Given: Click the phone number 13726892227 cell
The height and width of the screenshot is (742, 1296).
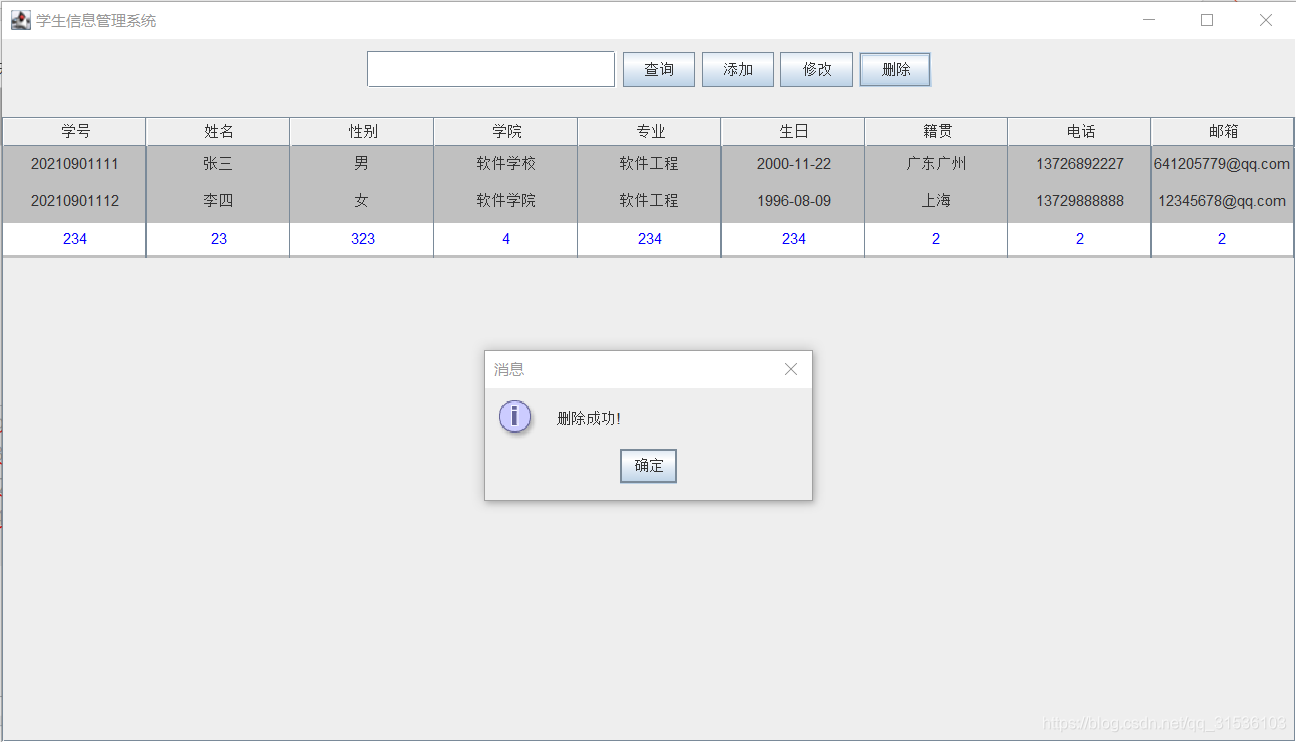Looking at the screenshot, I should coord(1078,163).
